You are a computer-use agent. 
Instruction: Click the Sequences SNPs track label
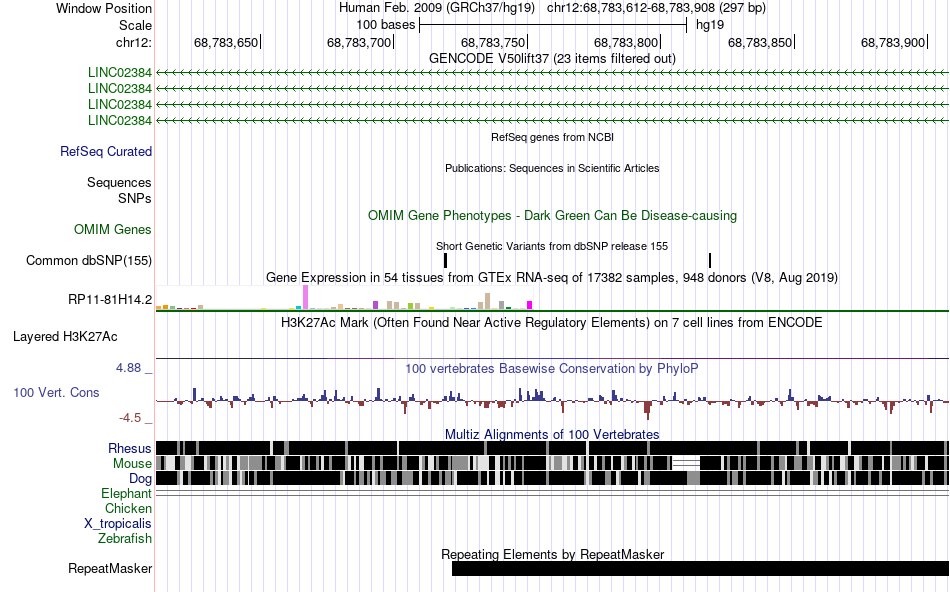(119, 190)
